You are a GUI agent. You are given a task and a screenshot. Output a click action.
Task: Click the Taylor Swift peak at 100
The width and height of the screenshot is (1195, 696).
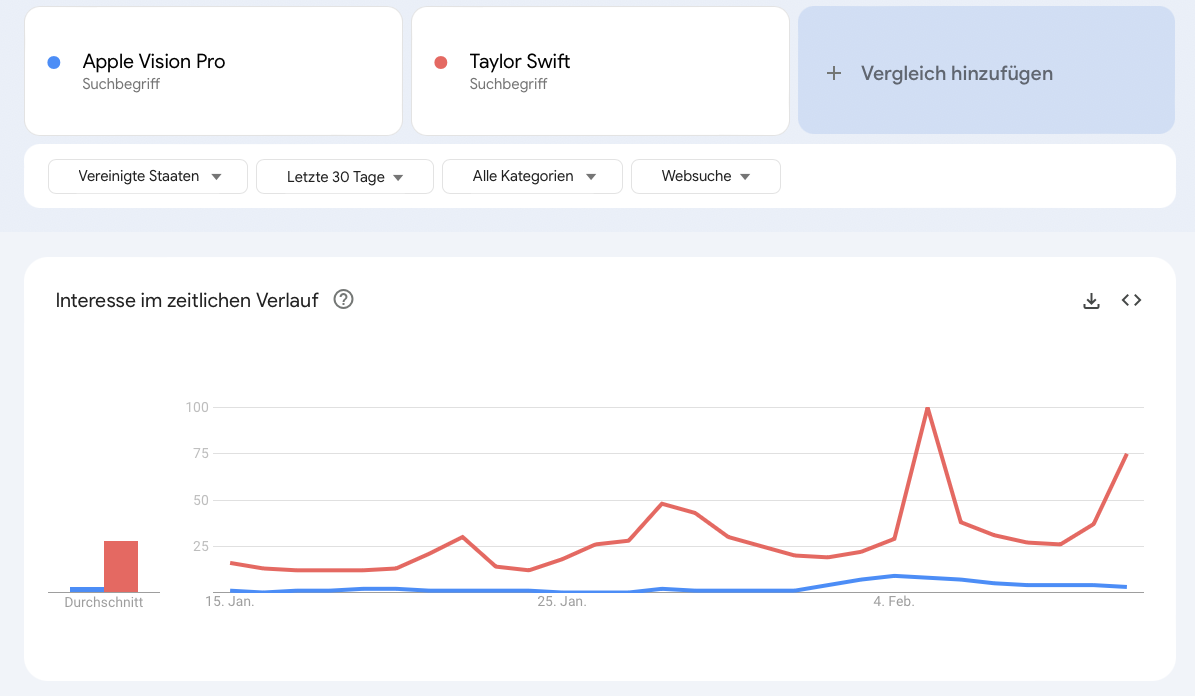tap(928, 408)
